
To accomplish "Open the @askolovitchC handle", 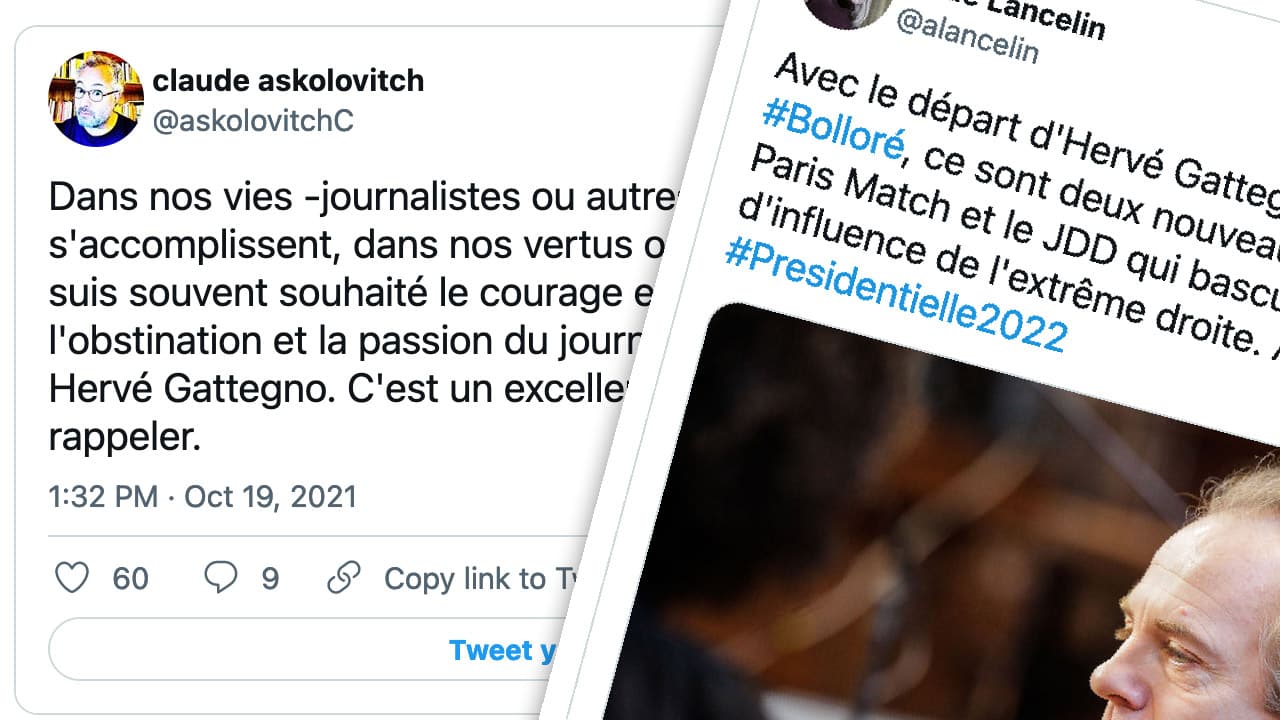I will click(253, 121).
